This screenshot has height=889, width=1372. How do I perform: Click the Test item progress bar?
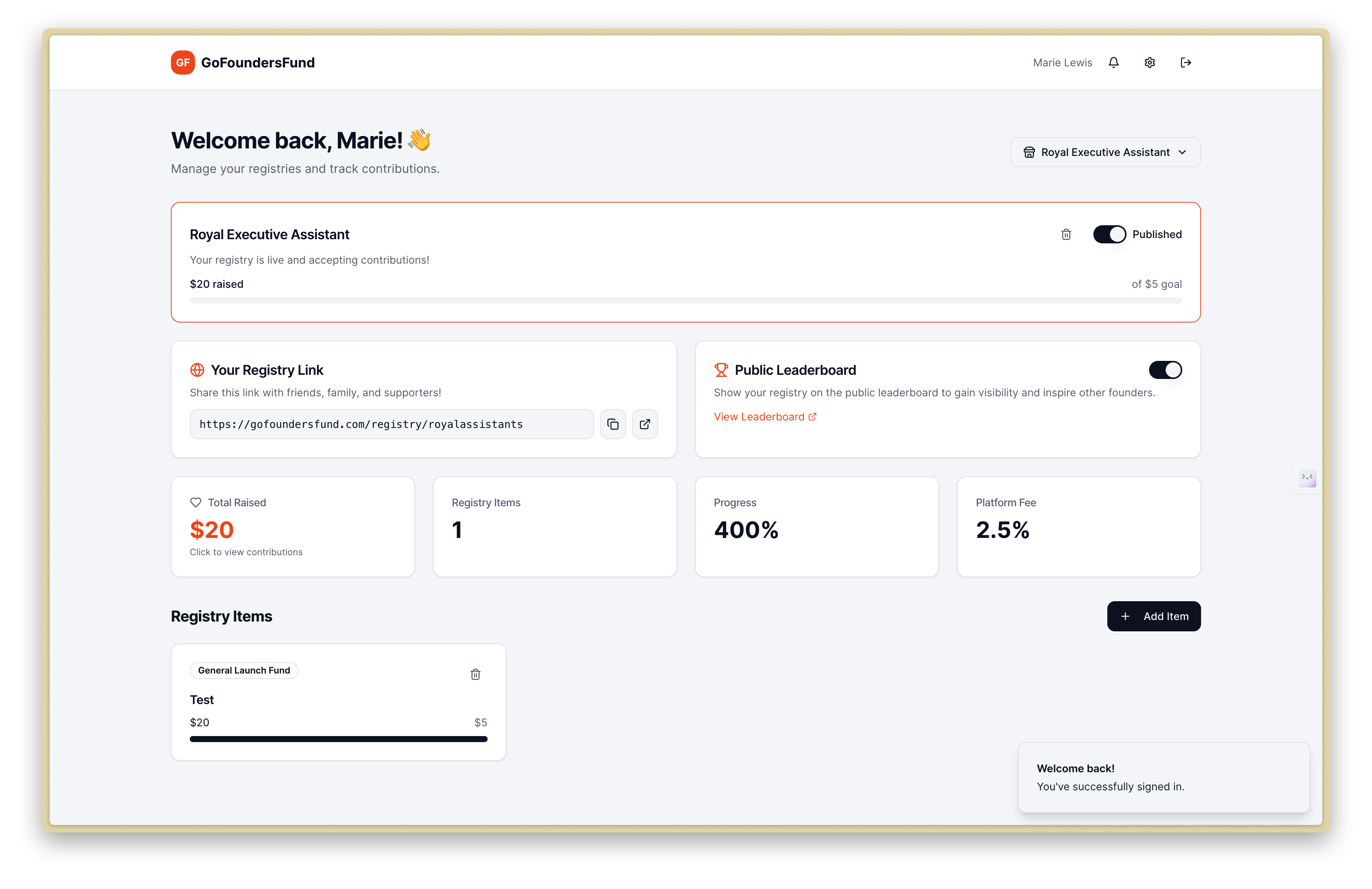(x=338, y=739)
